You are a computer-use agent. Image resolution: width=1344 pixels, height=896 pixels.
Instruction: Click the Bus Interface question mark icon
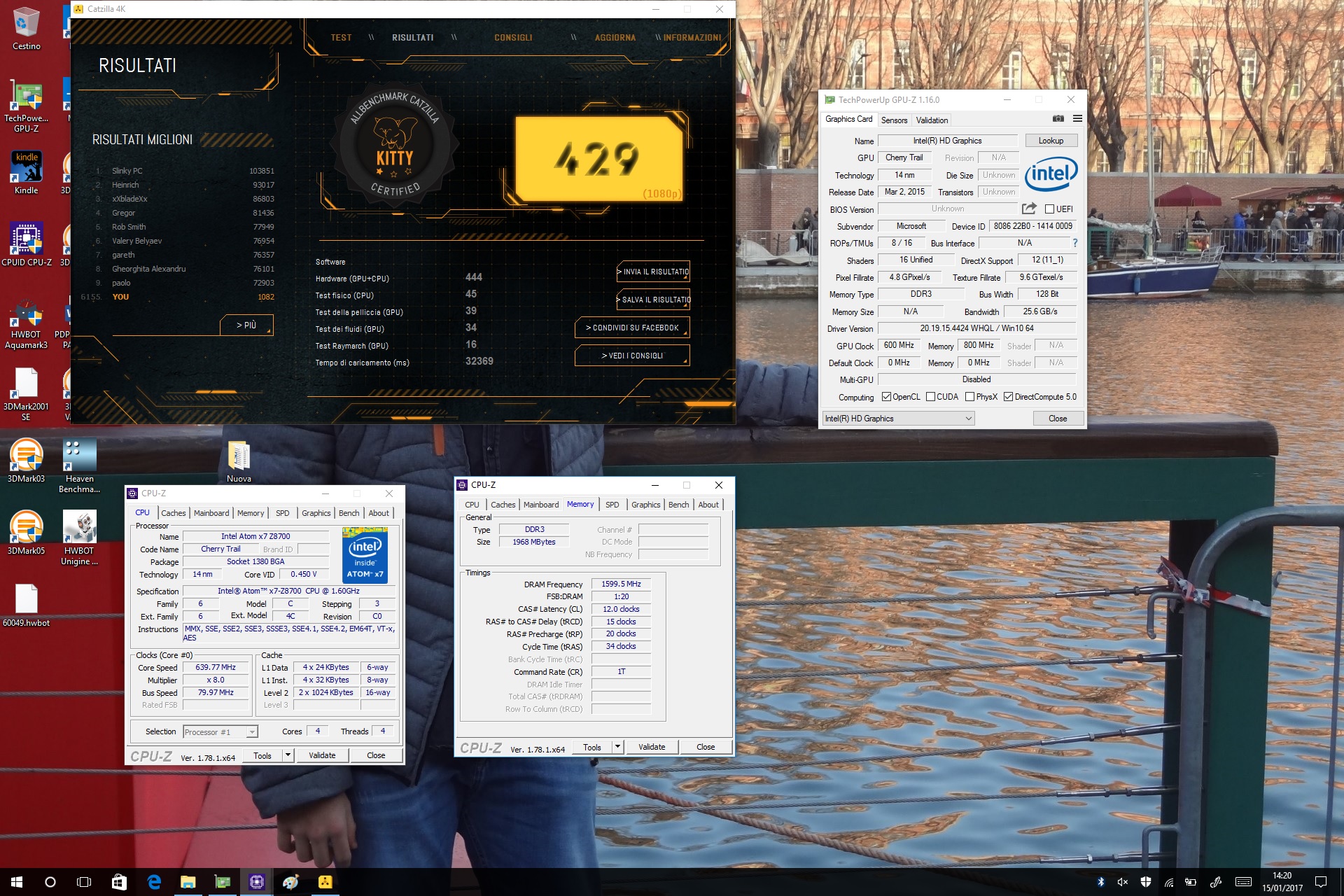click(1075, 243)
